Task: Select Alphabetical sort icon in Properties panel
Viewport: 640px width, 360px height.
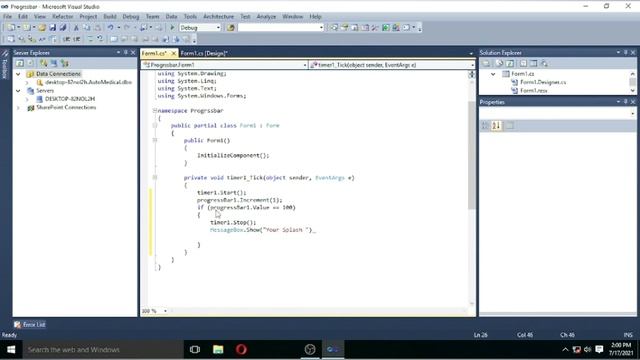Action: pos(496,126)
